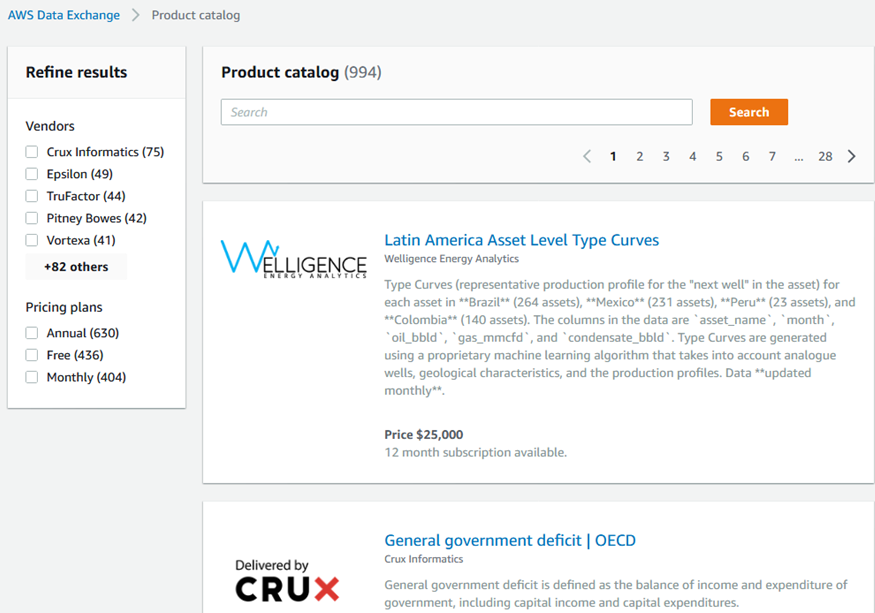Open page 5 of the catalog

(719, 156)
